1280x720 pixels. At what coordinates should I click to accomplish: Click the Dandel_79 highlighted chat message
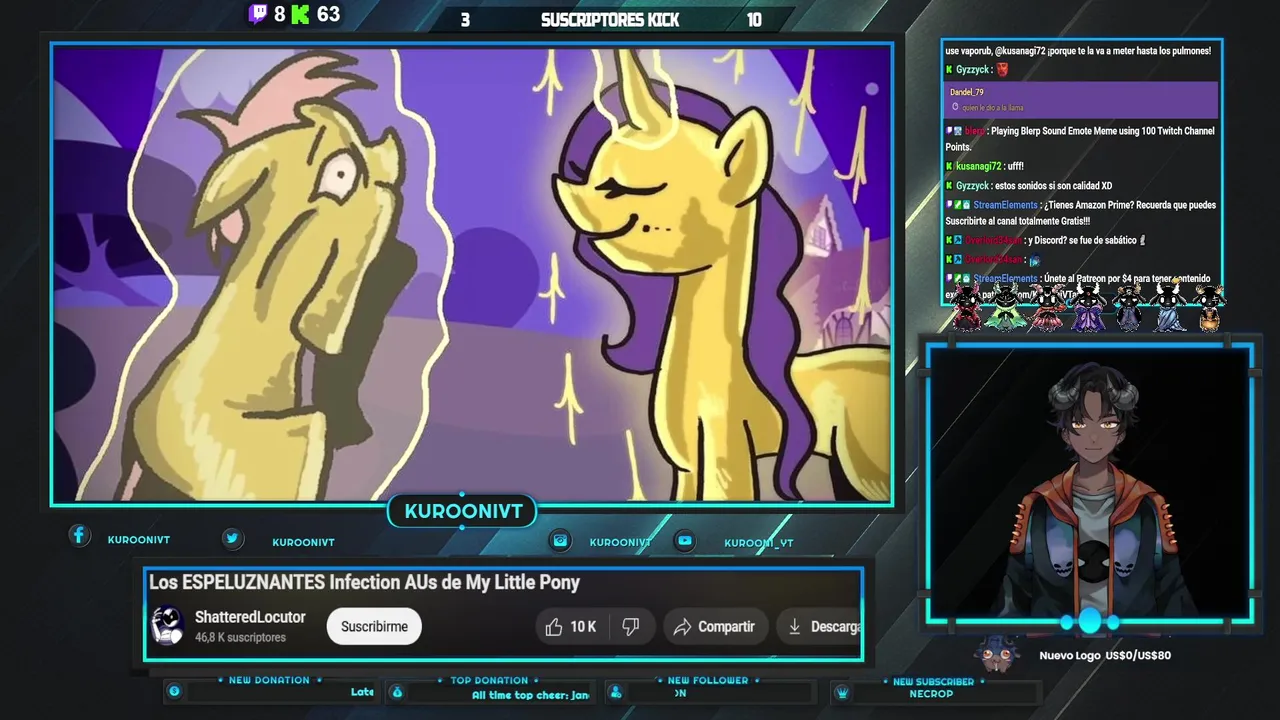click(1081, 99)
